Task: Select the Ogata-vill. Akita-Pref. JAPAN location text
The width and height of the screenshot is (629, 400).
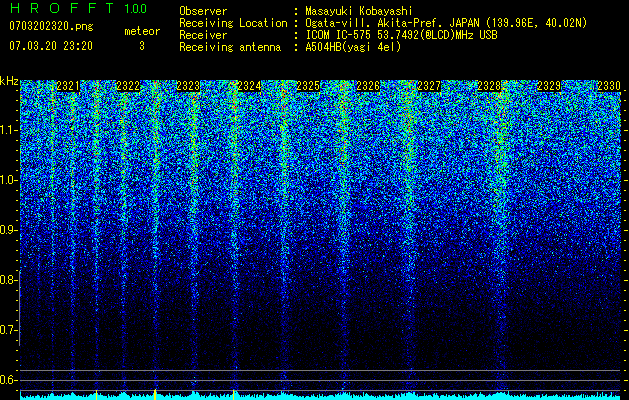Action: (x=446, y=23)
